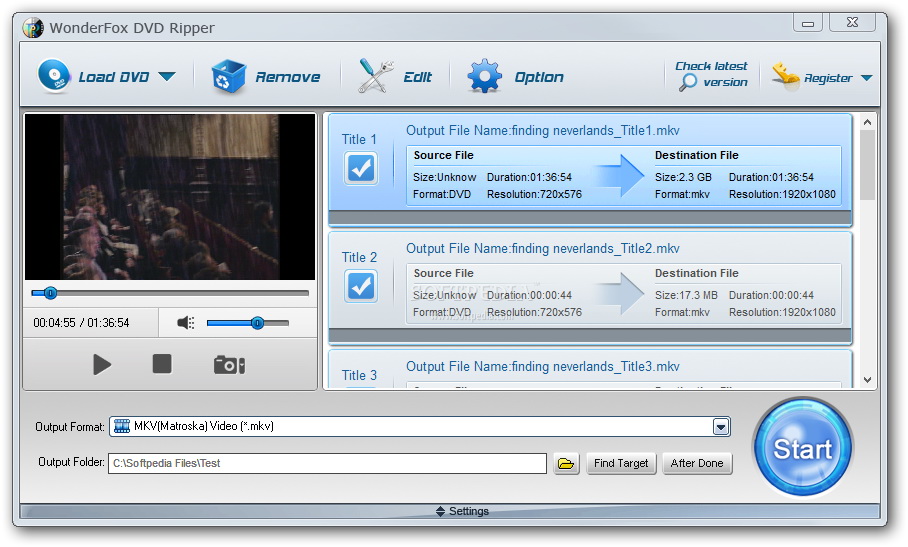The width and height of the screenshot is (908, 547).
Task: Click the Find Target button
Action: [621, 464]
